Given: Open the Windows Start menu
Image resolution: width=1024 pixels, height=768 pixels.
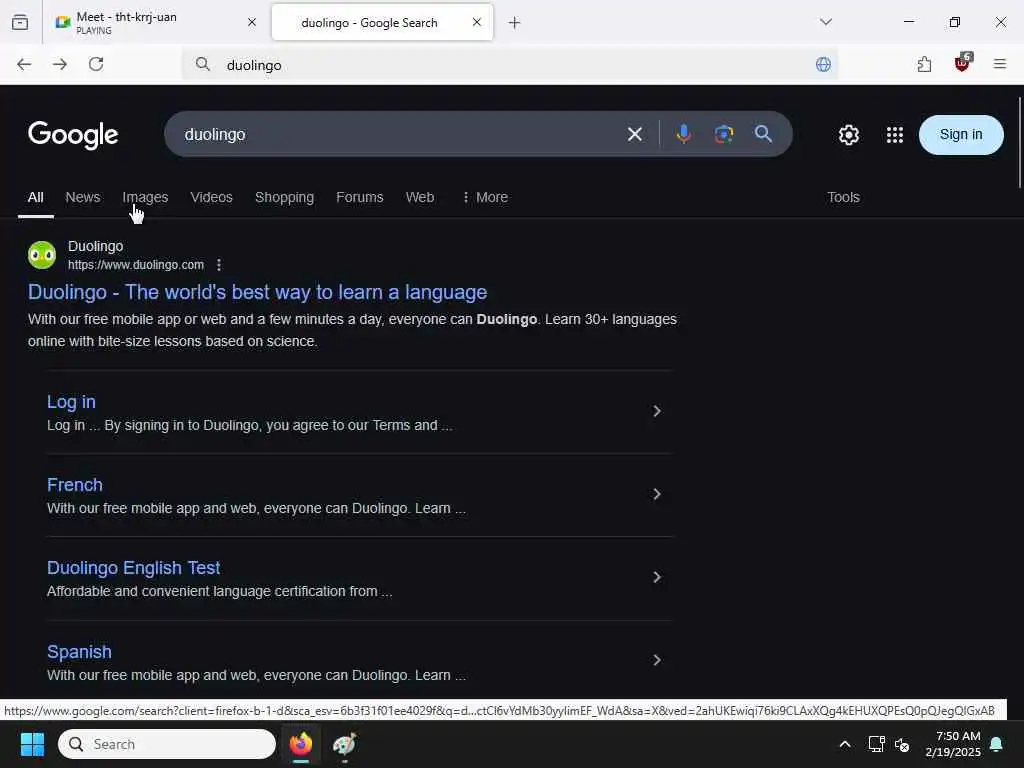Looking at the screenshot, I should coord(32,744).
